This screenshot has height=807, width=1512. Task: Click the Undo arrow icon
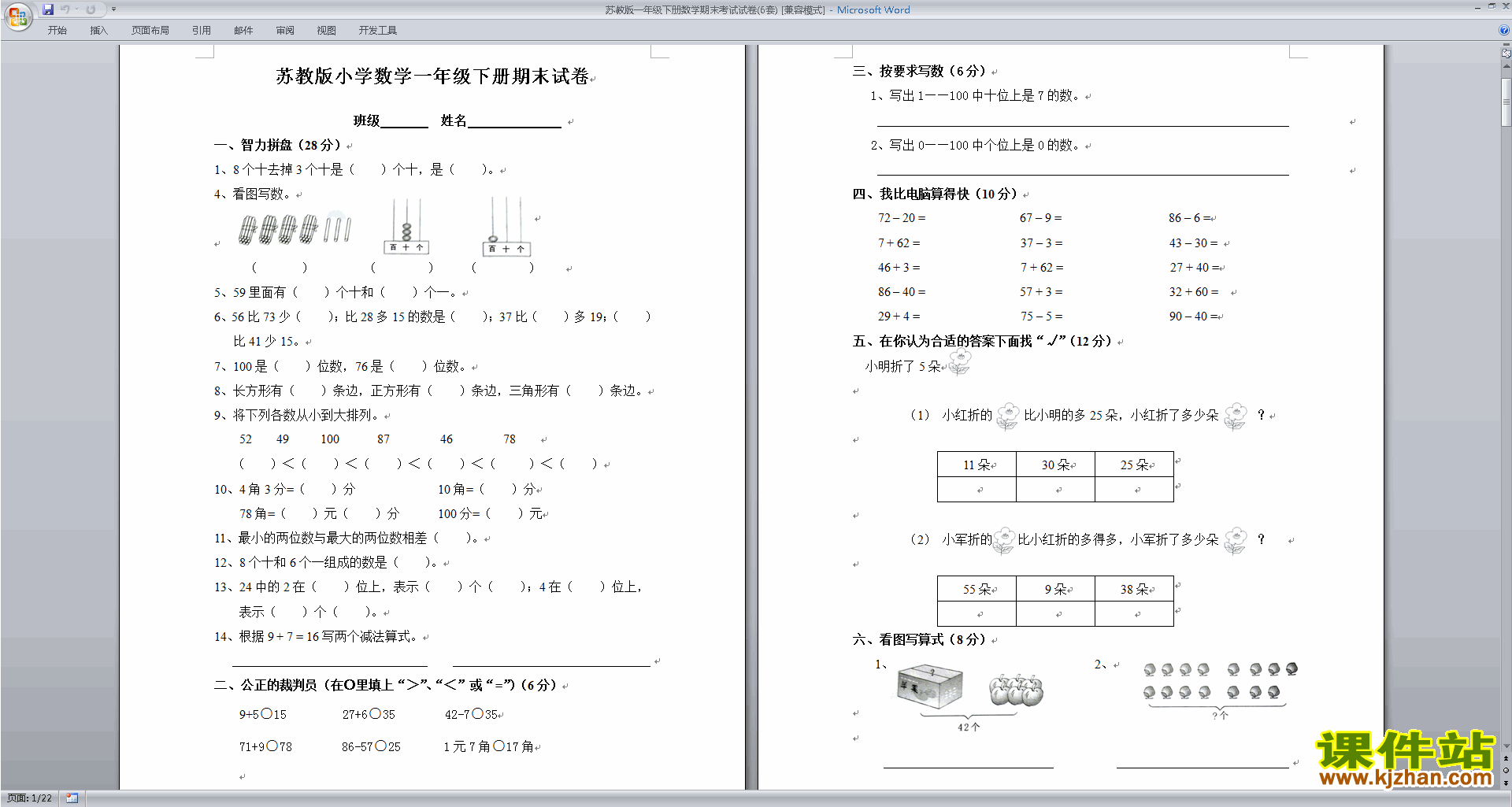click(65, 9)
